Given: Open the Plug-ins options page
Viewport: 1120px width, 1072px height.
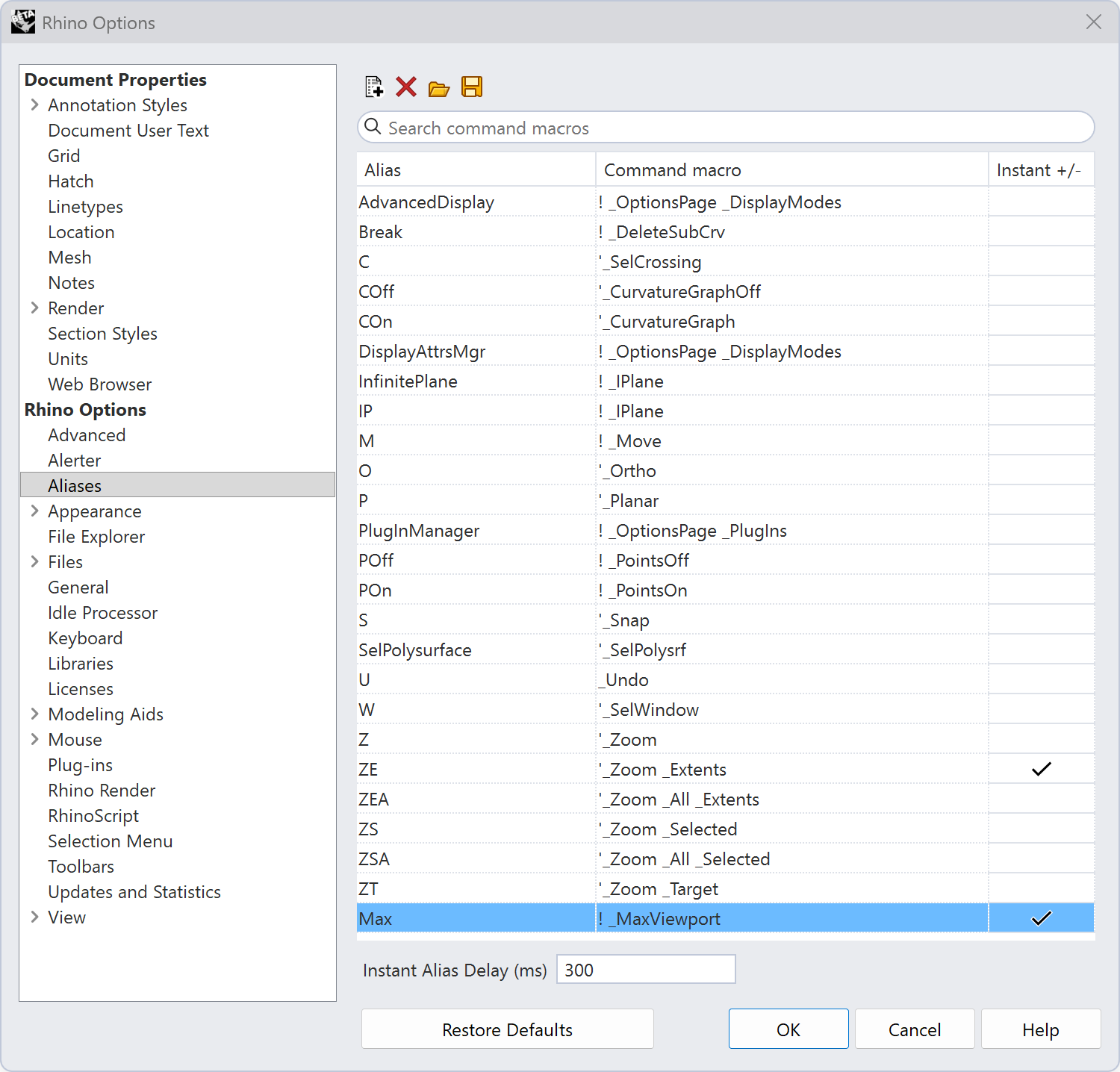Looking at the screenshot, I should tap(80, 765).
